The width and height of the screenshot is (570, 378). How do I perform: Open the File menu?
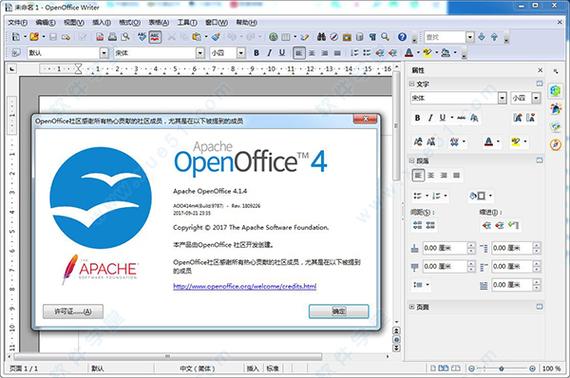click(18, 23)
